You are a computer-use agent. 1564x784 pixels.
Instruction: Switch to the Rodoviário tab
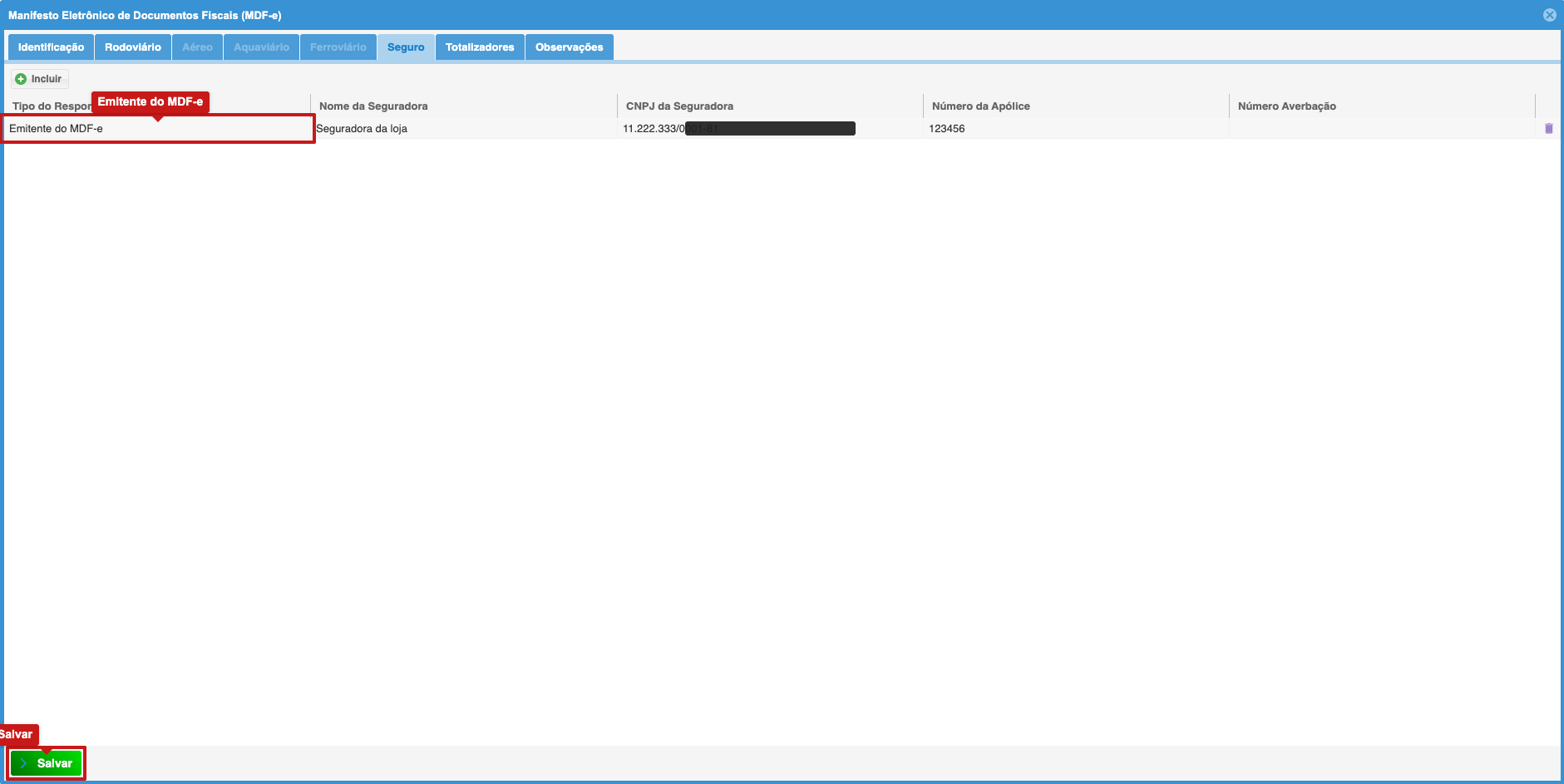[133, 47]
